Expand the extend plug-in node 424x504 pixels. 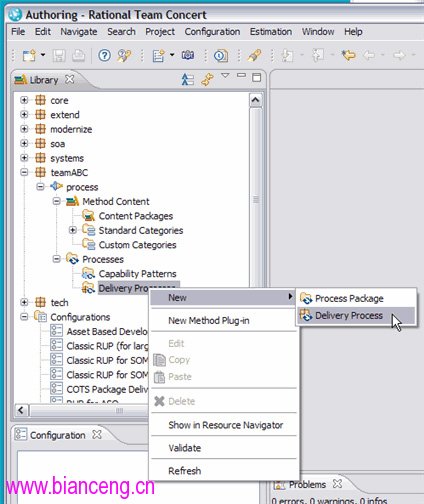[x=24, y=114]
